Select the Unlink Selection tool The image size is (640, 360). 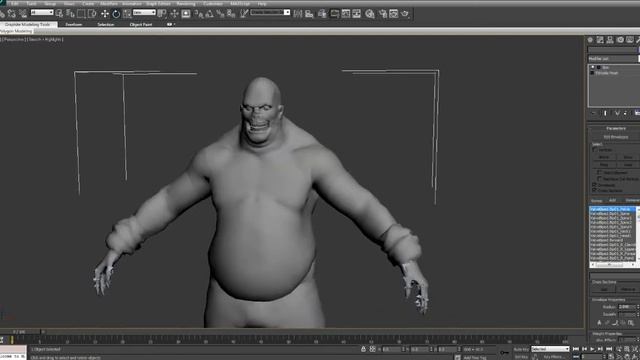pyautogui.click(x=11, y=14)
